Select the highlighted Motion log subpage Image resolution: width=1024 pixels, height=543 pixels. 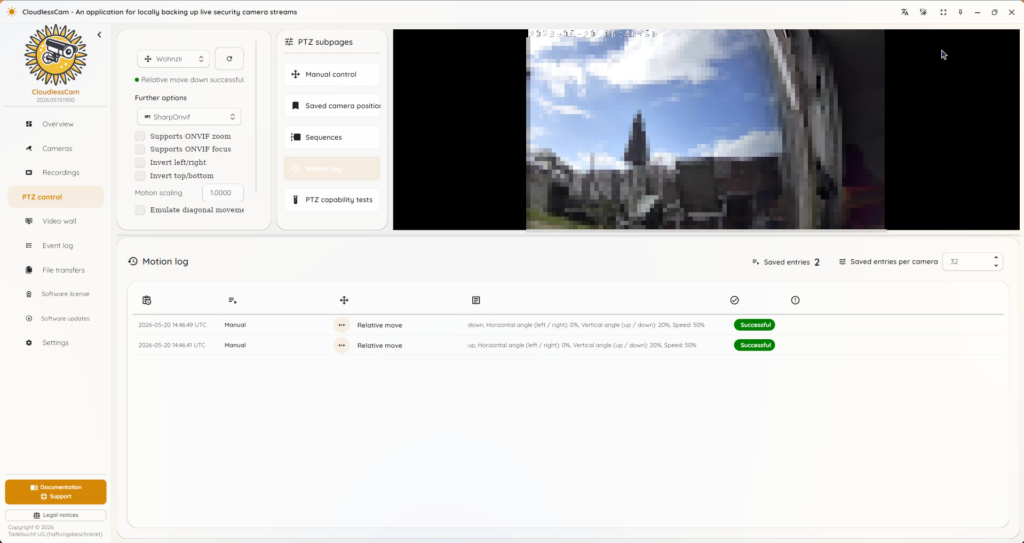pyautogui.click(x=332, y=169)
